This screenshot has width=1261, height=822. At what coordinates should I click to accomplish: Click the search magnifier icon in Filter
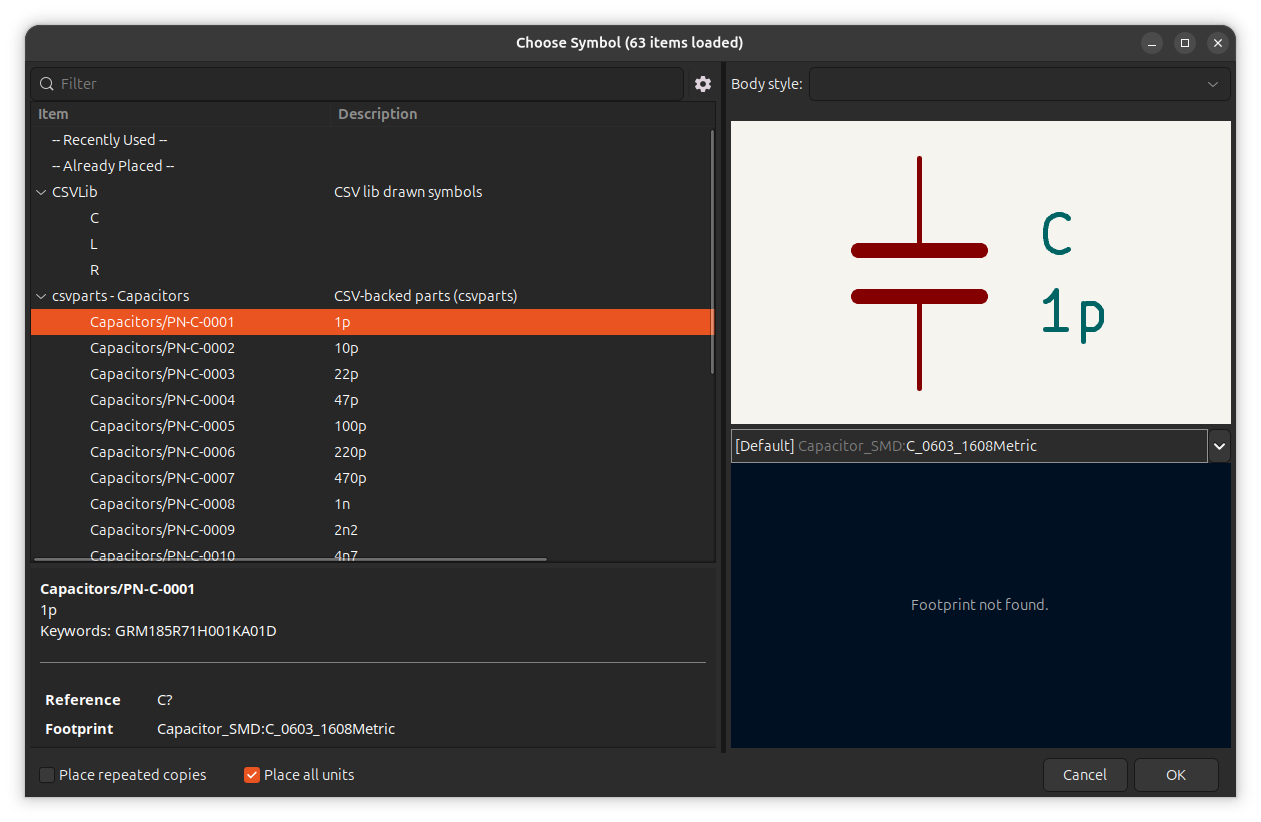47,84
